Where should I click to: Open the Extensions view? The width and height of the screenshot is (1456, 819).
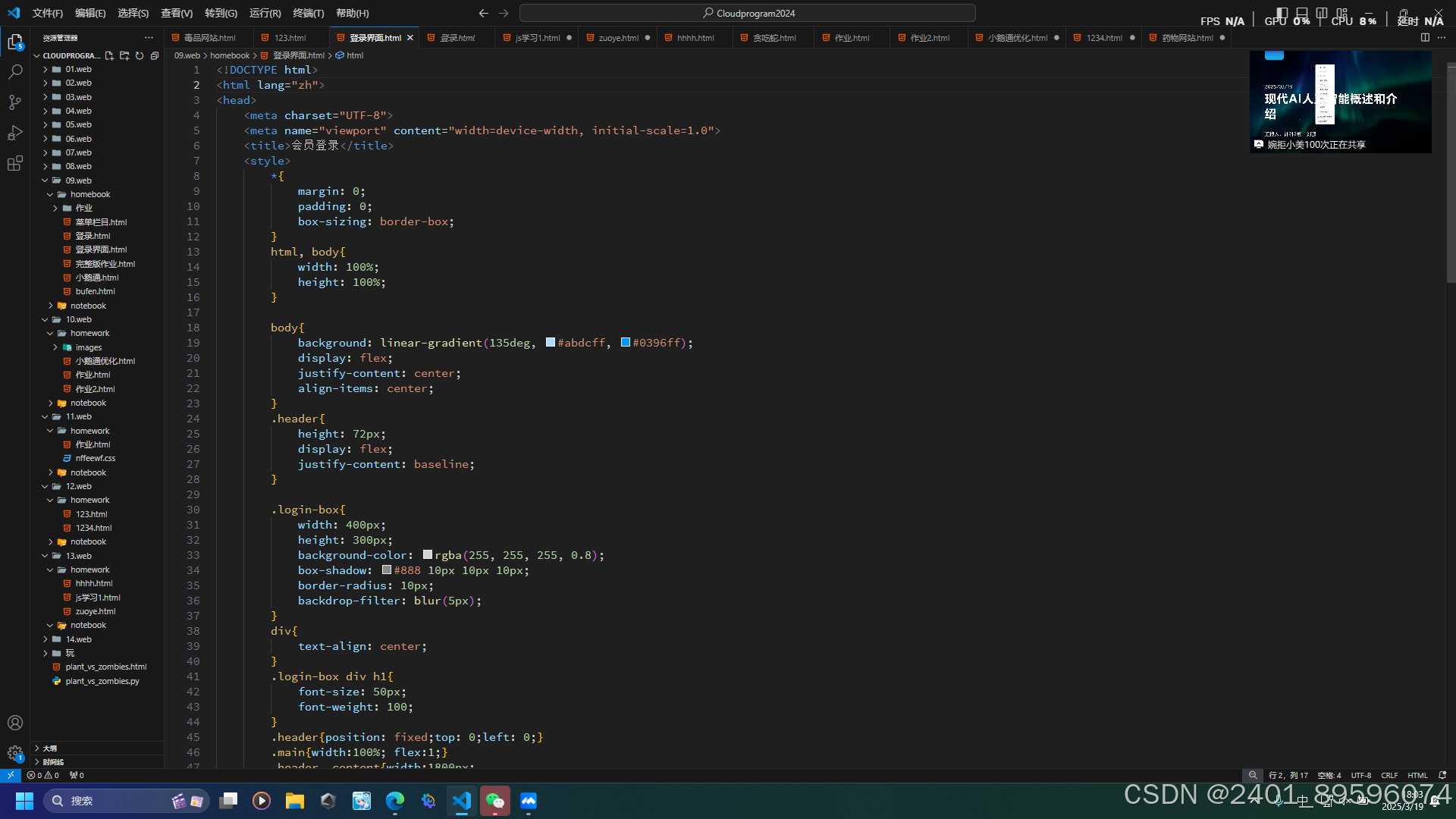(x=15, y=164)
